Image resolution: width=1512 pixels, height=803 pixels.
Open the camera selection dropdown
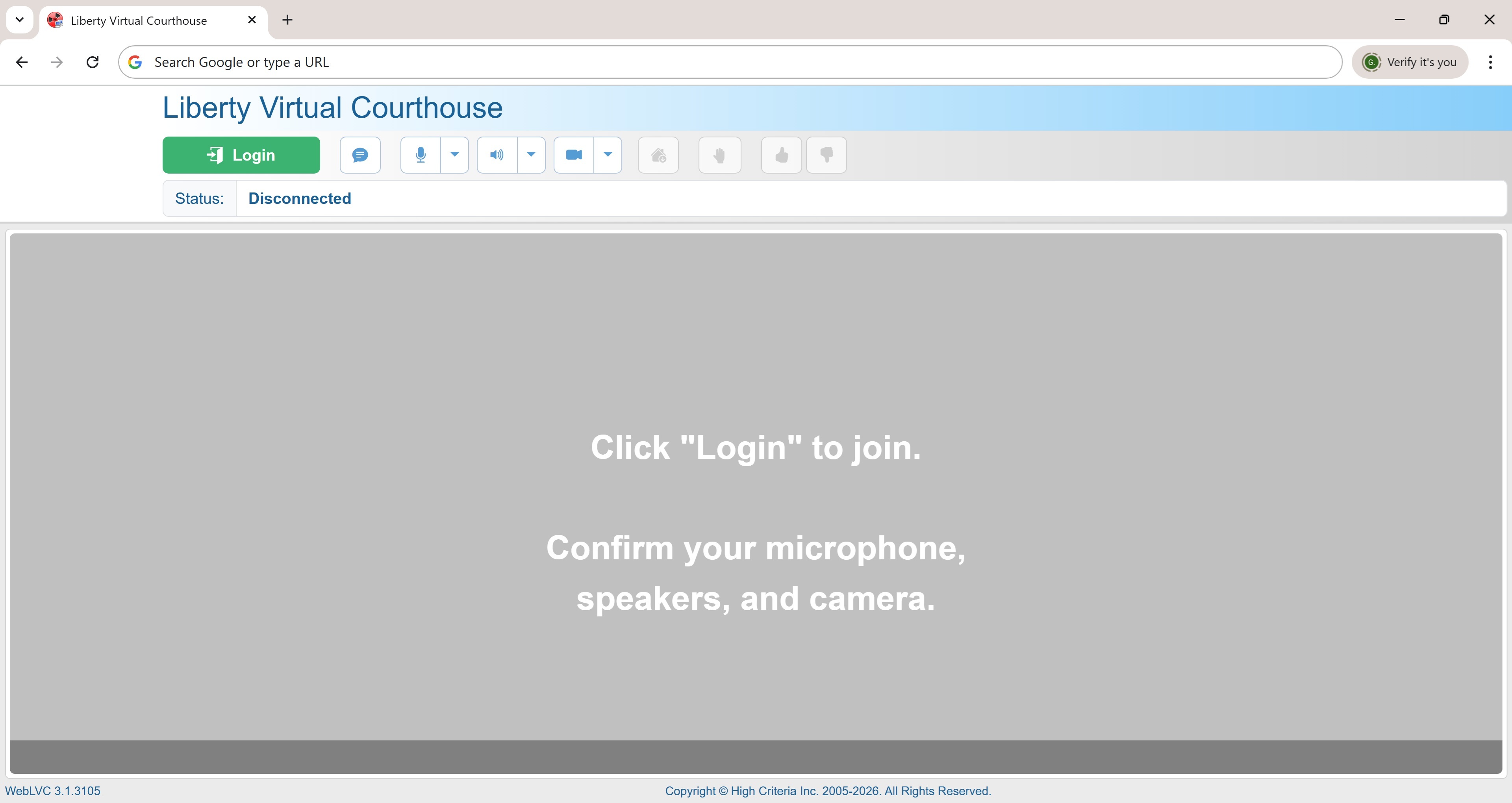pos(608,155)
